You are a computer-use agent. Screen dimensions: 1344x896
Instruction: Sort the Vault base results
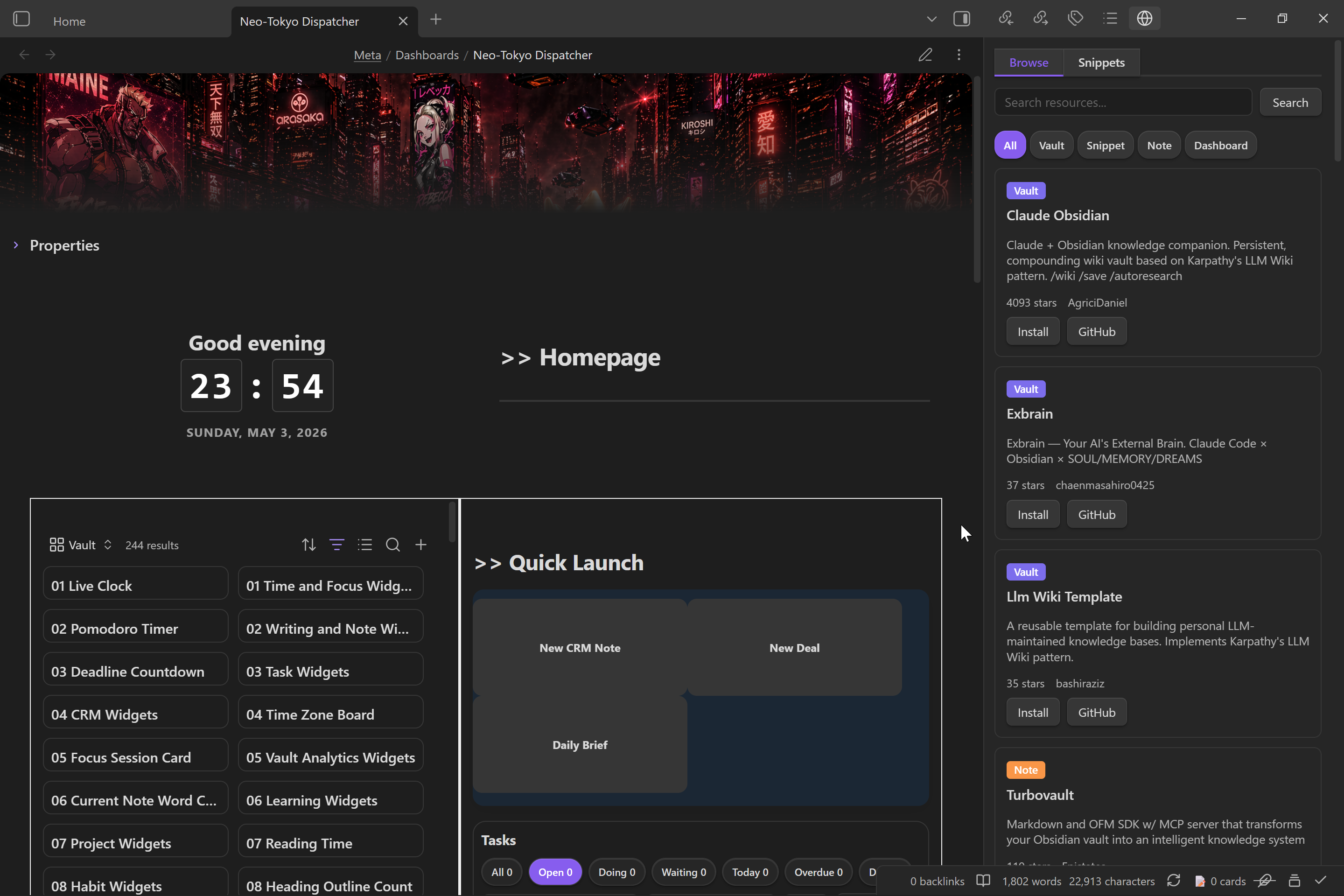tap(308, 545)
